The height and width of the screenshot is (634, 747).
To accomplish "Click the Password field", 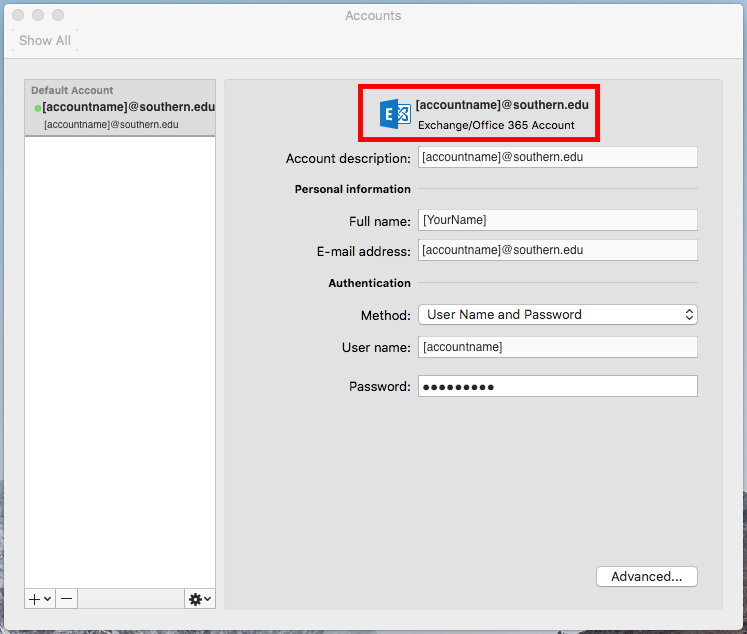I will coord(557,386).
